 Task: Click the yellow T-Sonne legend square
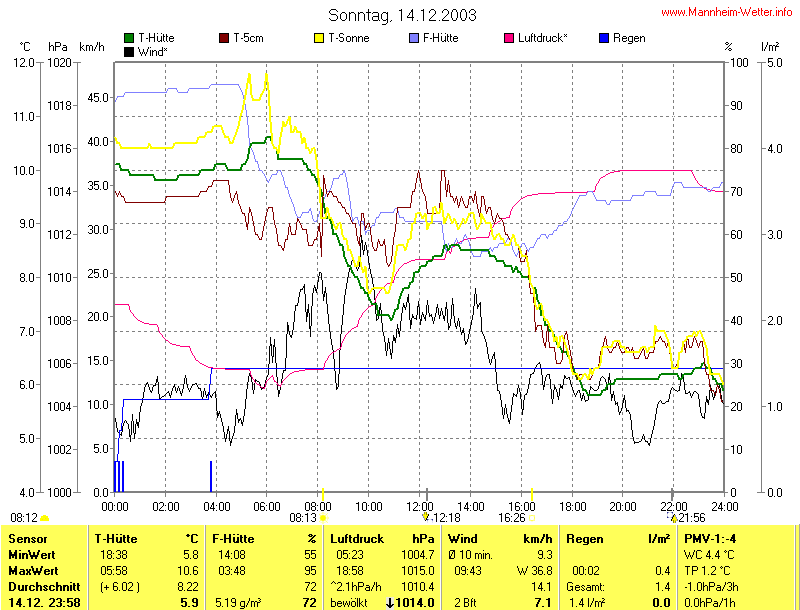[320, 38]
